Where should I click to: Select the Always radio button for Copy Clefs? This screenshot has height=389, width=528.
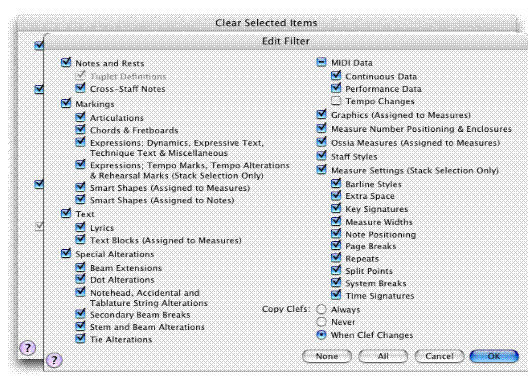[x=322, y=309]
